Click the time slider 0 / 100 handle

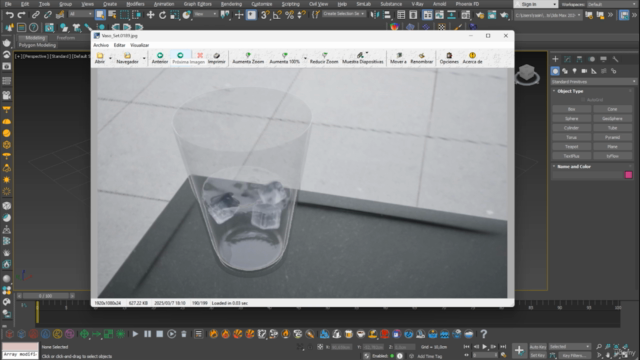[45, 296]
